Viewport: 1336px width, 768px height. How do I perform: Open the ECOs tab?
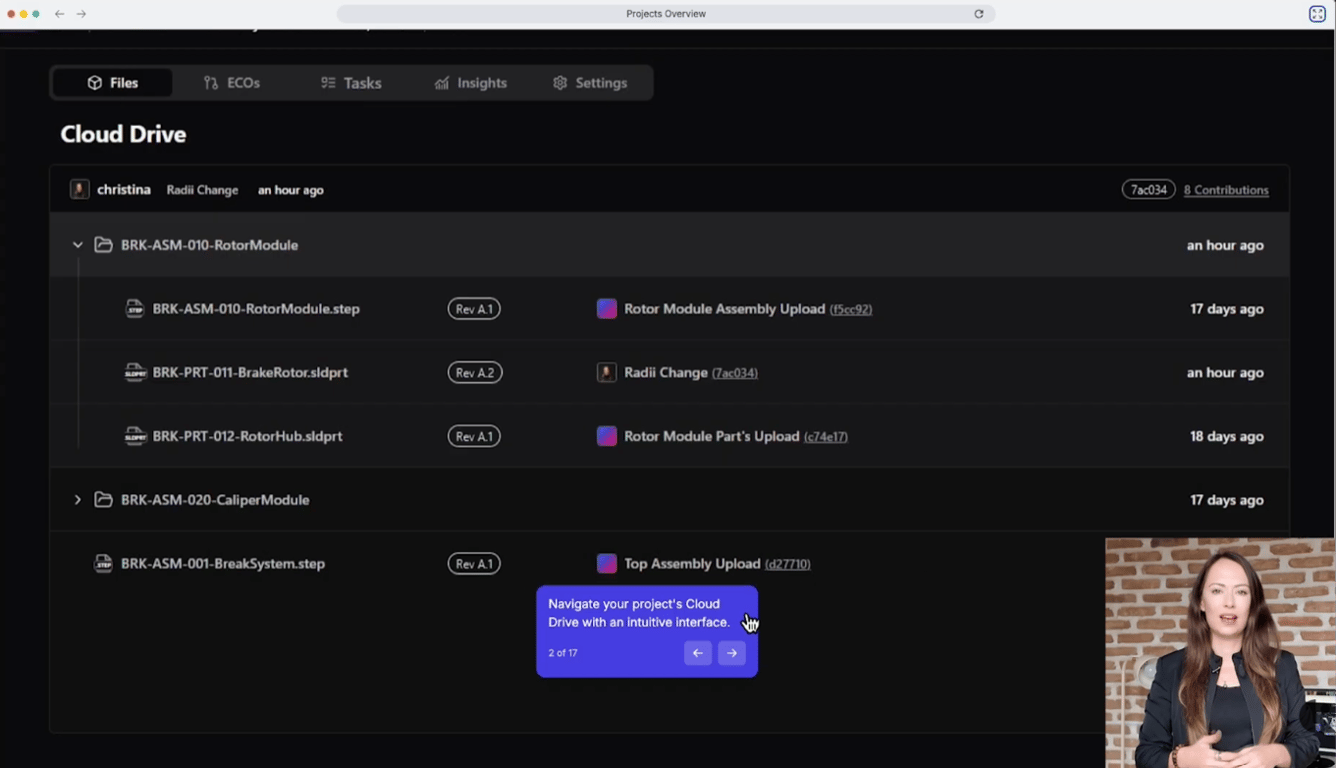pos(231,83)
